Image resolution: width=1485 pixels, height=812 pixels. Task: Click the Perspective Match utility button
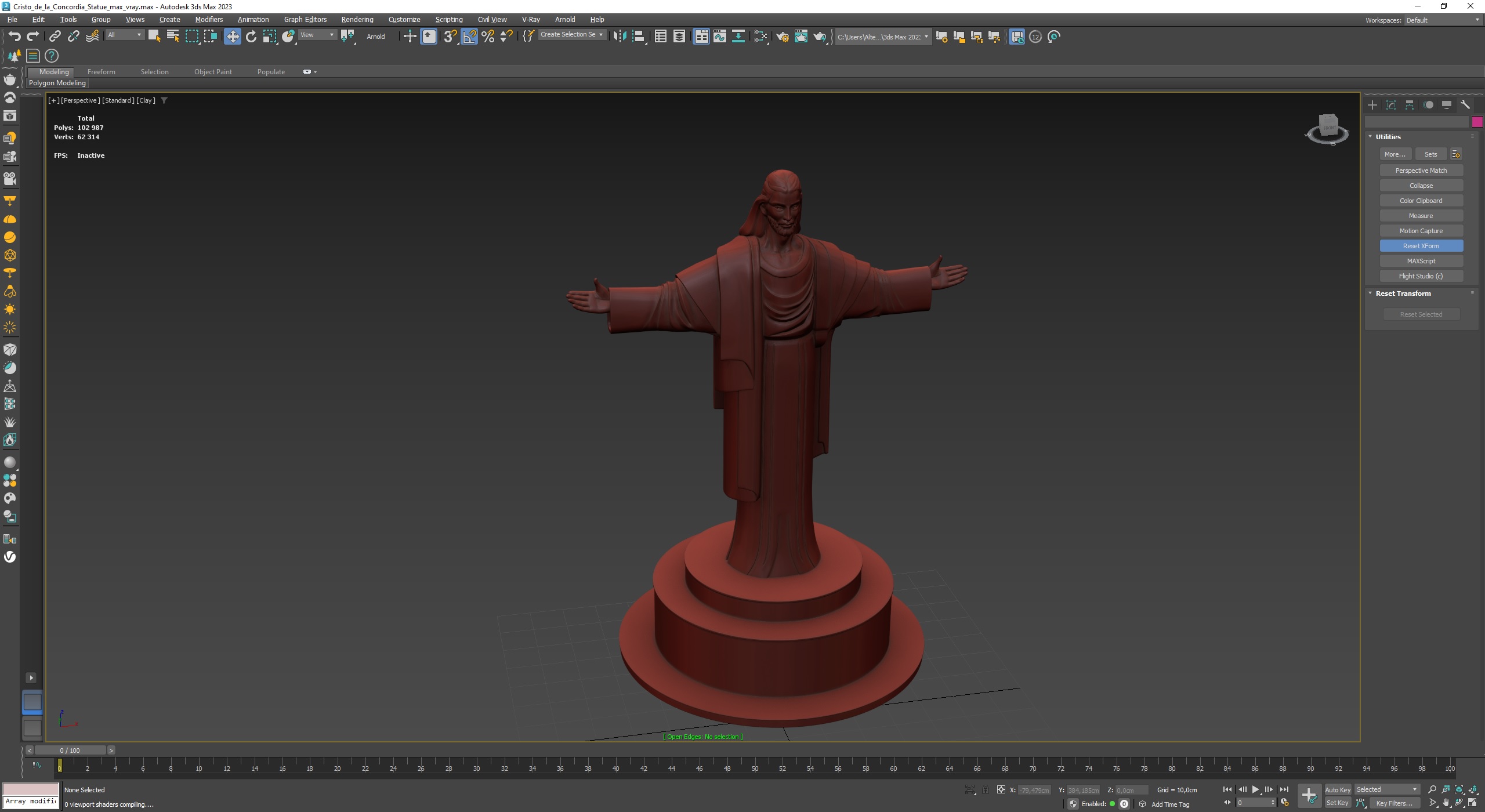1421,171
